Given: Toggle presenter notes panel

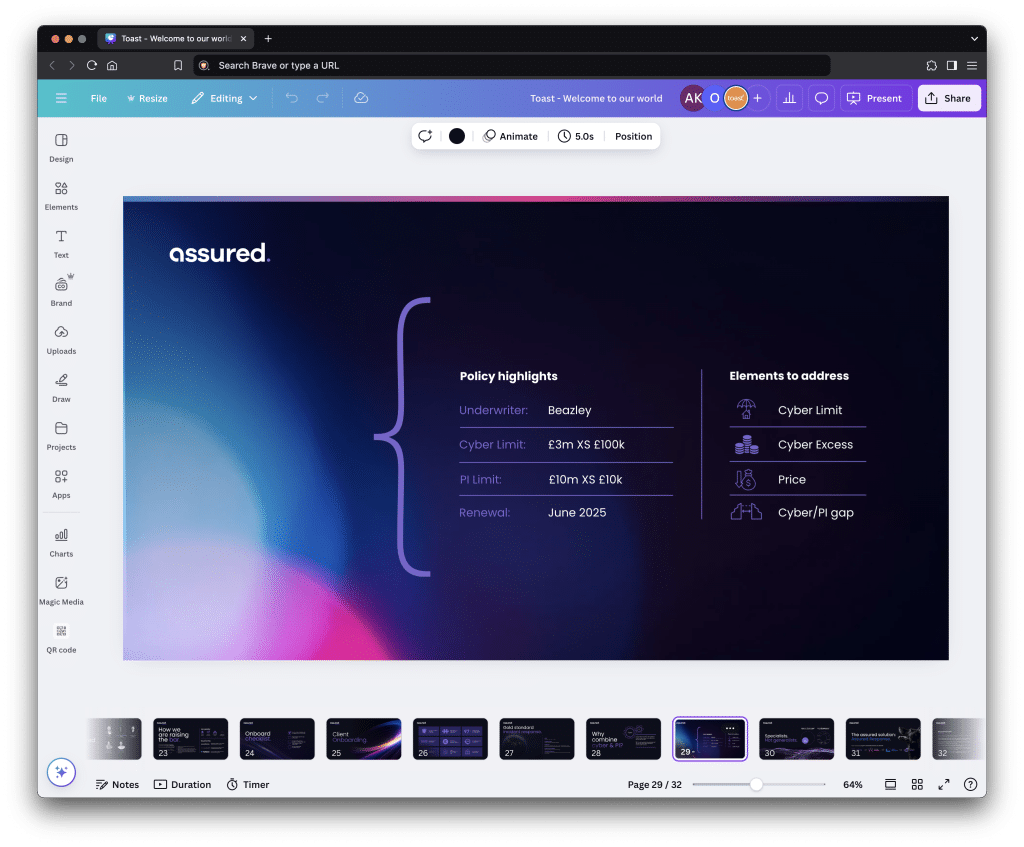Looking at the screenshot, I should click(x=117, y=784).
